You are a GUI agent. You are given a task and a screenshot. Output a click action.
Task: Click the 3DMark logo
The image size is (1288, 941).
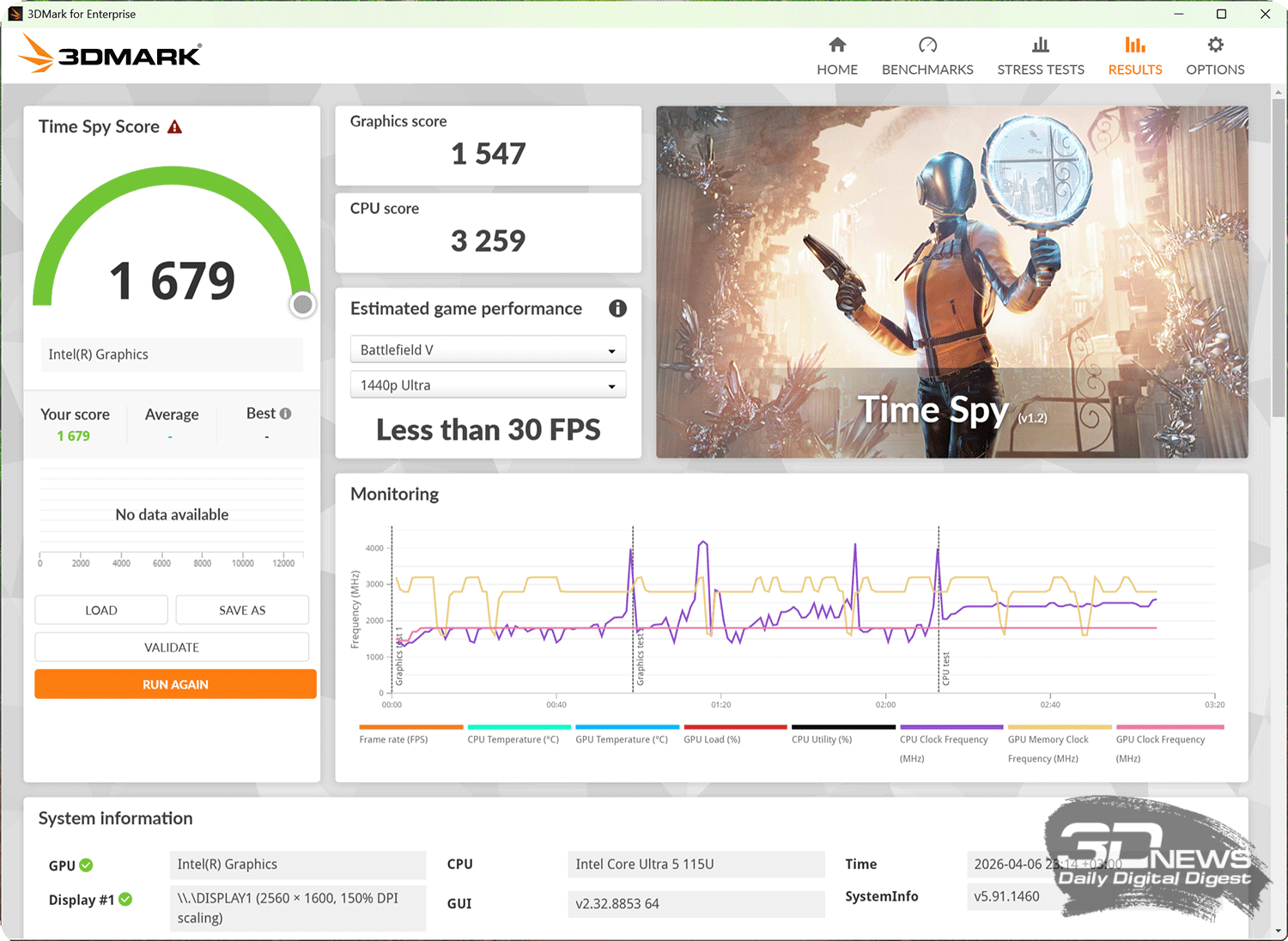coord(110,55)
